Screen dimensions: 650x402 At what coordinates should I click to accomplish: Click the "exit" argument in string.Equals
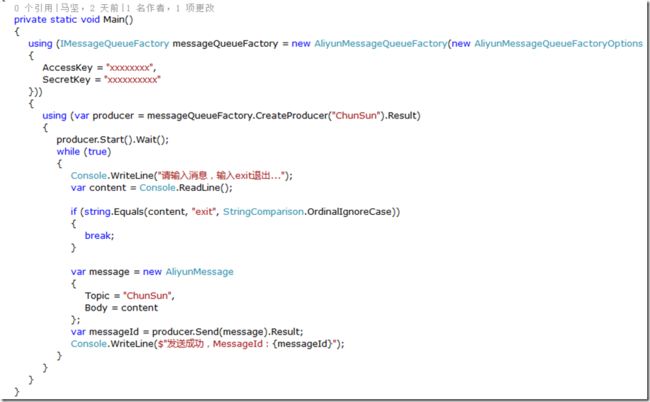(x=204, y=212)
